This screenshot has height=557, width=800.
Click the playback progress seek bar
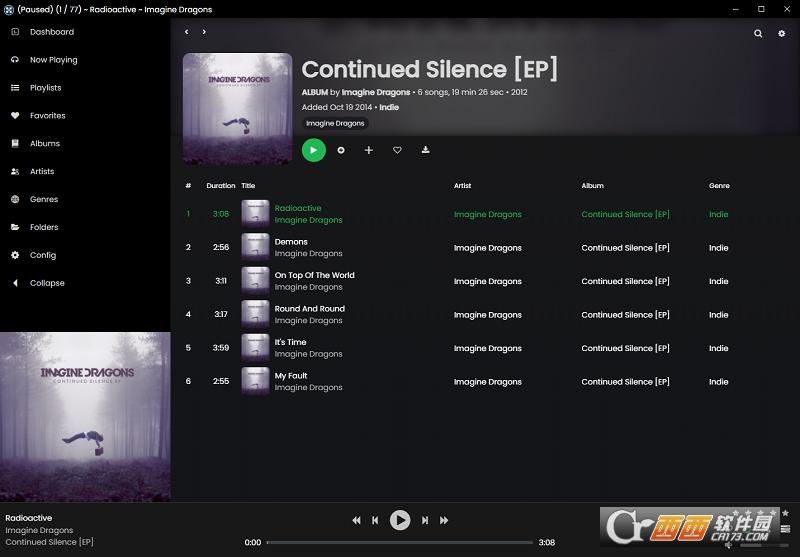[x=400, y=543]
